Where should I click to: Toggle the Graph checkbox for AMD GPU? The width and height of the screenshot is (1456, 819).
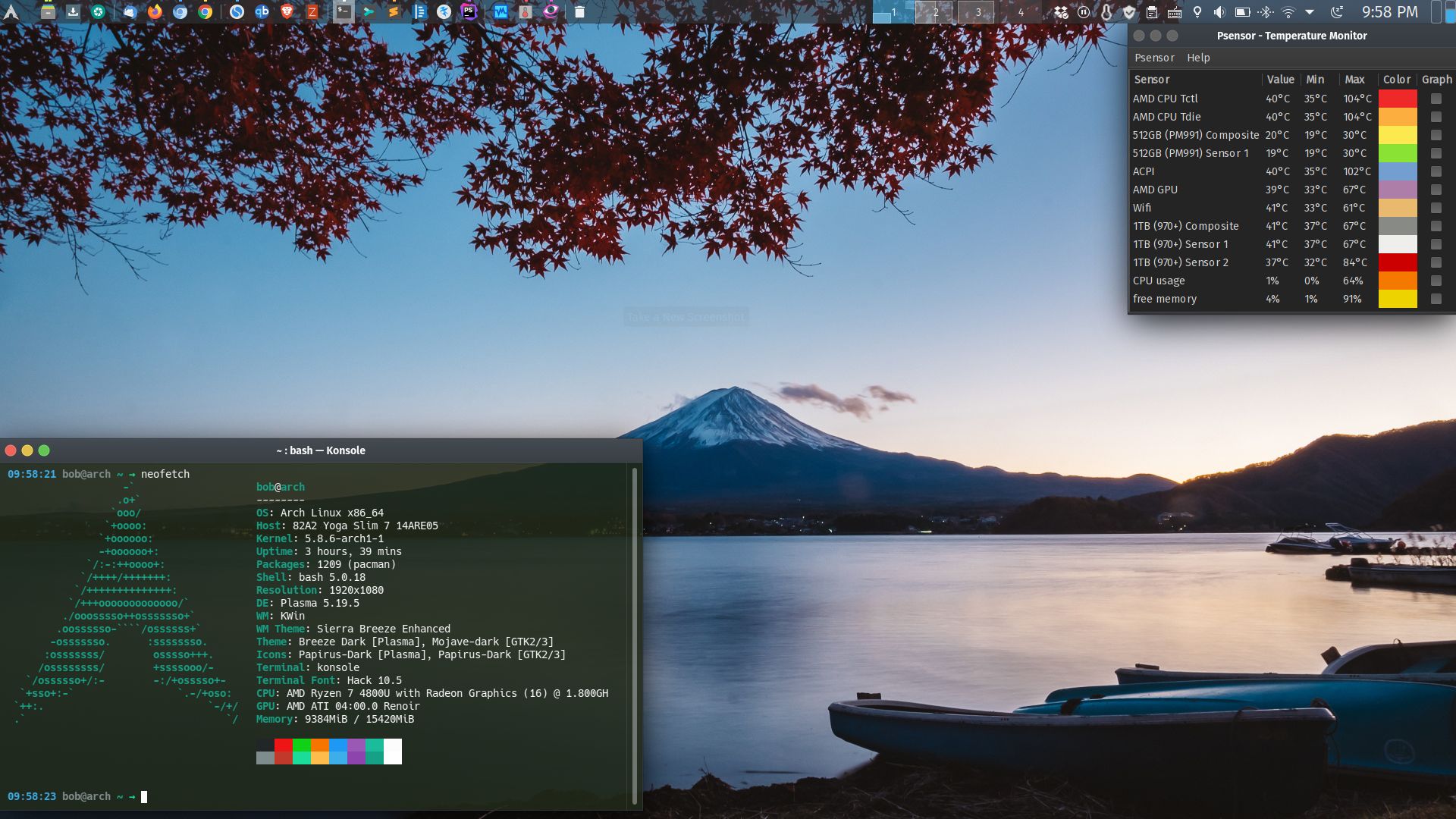click(x=1435, y=190)
